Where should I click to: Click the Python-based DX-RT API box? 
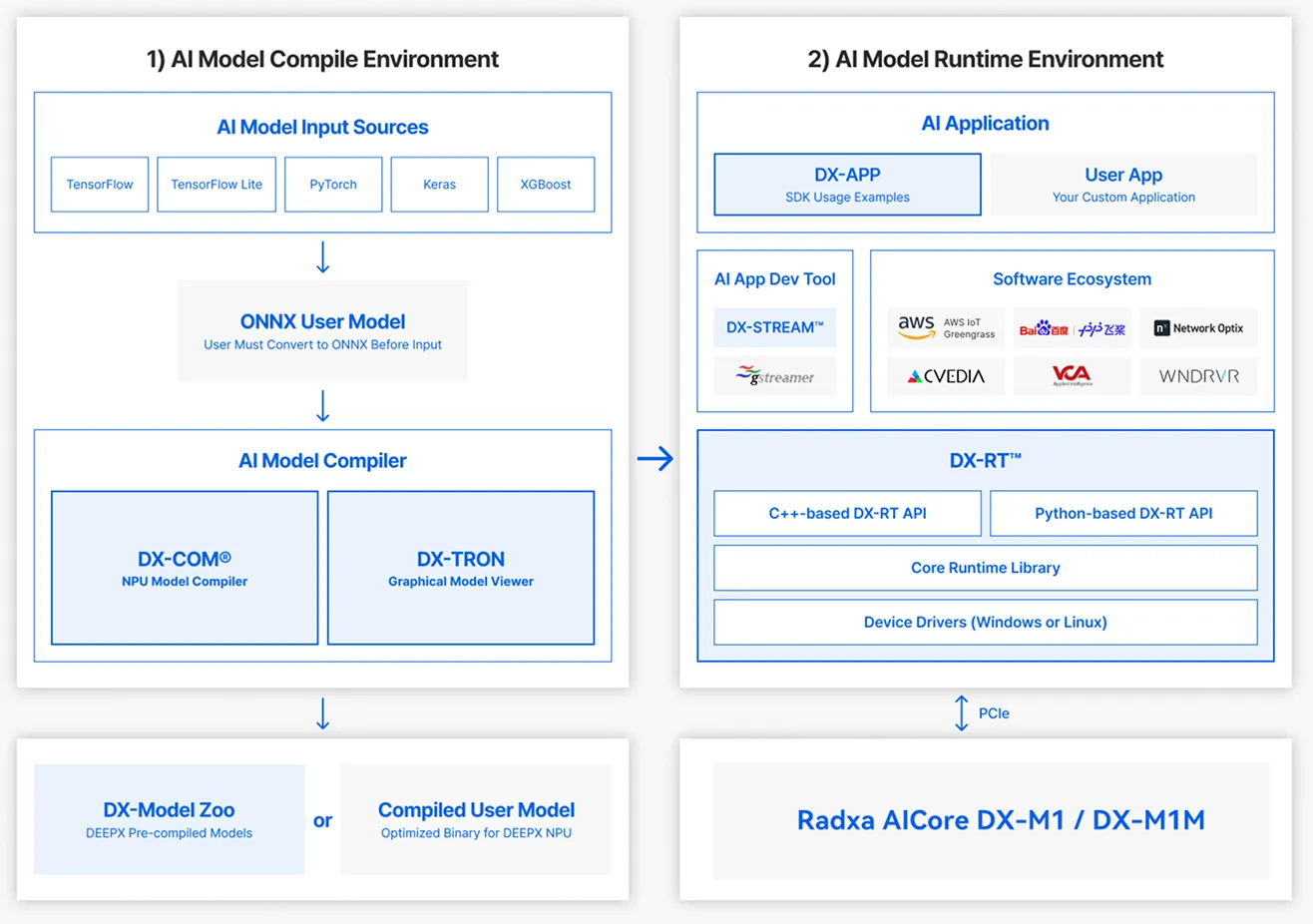(1123, 513)
